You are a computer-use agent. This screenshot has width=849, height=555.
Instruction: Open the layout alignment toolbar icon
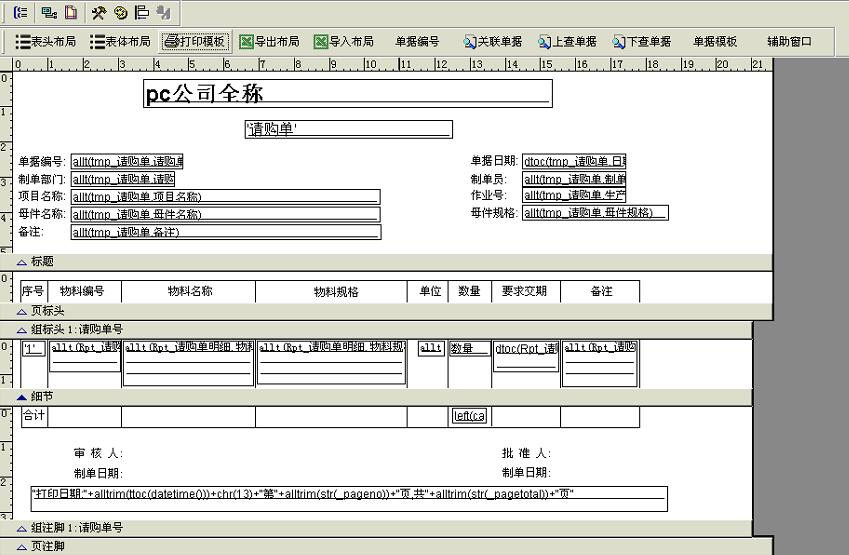[x=142, y=13]
